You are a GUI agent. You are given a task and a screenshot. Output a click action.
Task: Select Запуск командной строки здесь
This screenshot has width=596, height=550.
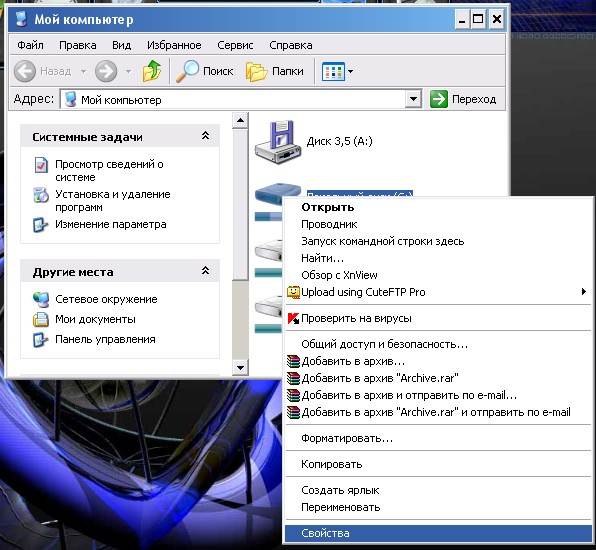(x=439, y=241)
